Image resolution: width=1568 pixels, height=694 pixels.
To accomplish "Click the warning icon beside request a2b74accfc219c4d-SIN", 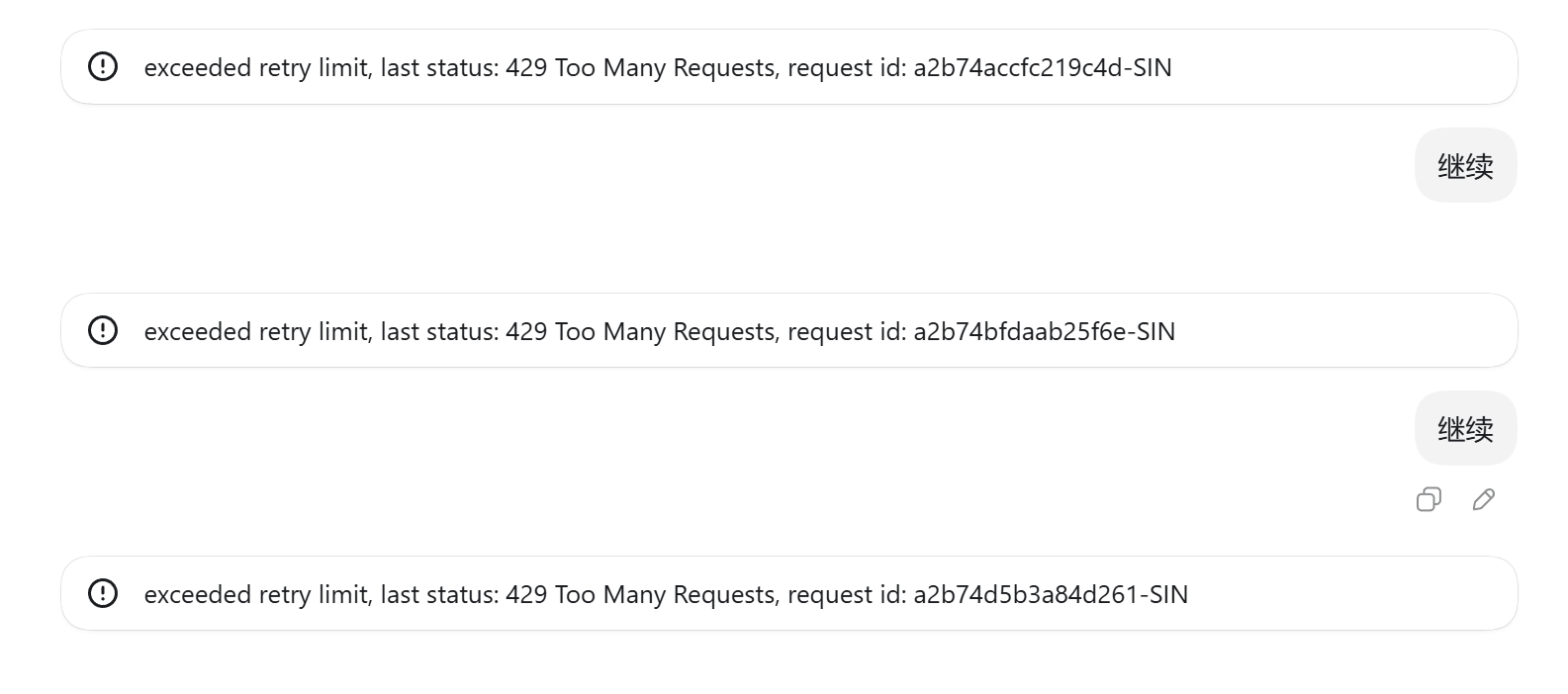I will (103, 66).
